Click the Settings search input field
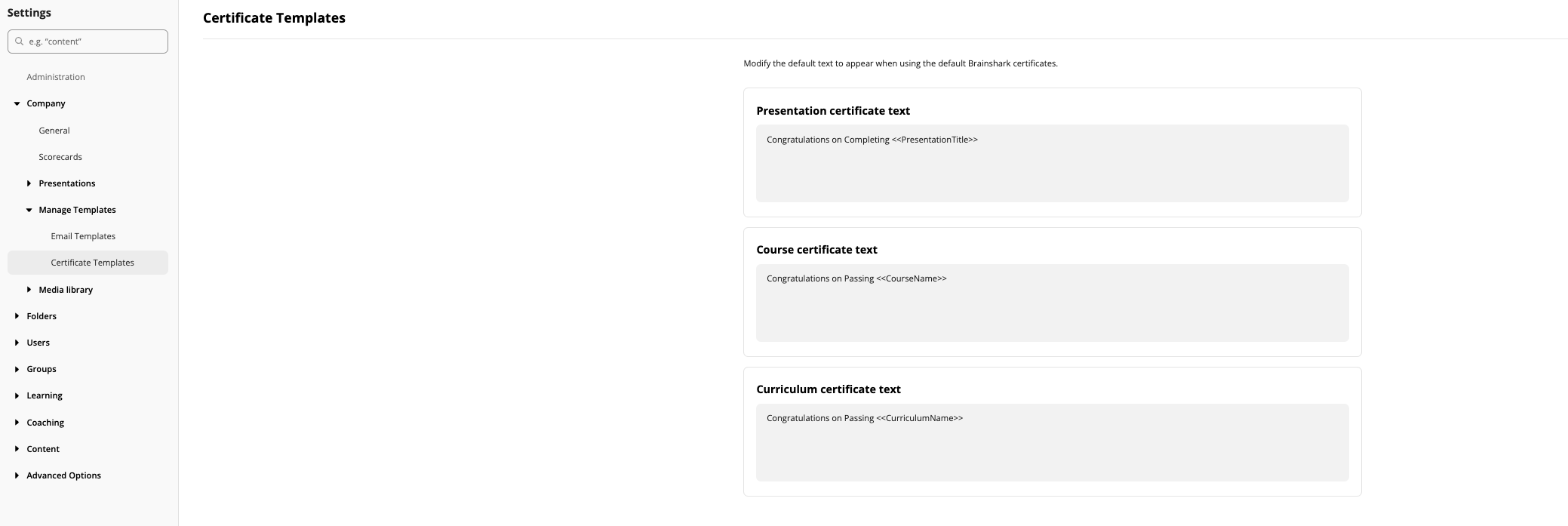This screenshot has height=526, width=1568. [x=94, y=42]
